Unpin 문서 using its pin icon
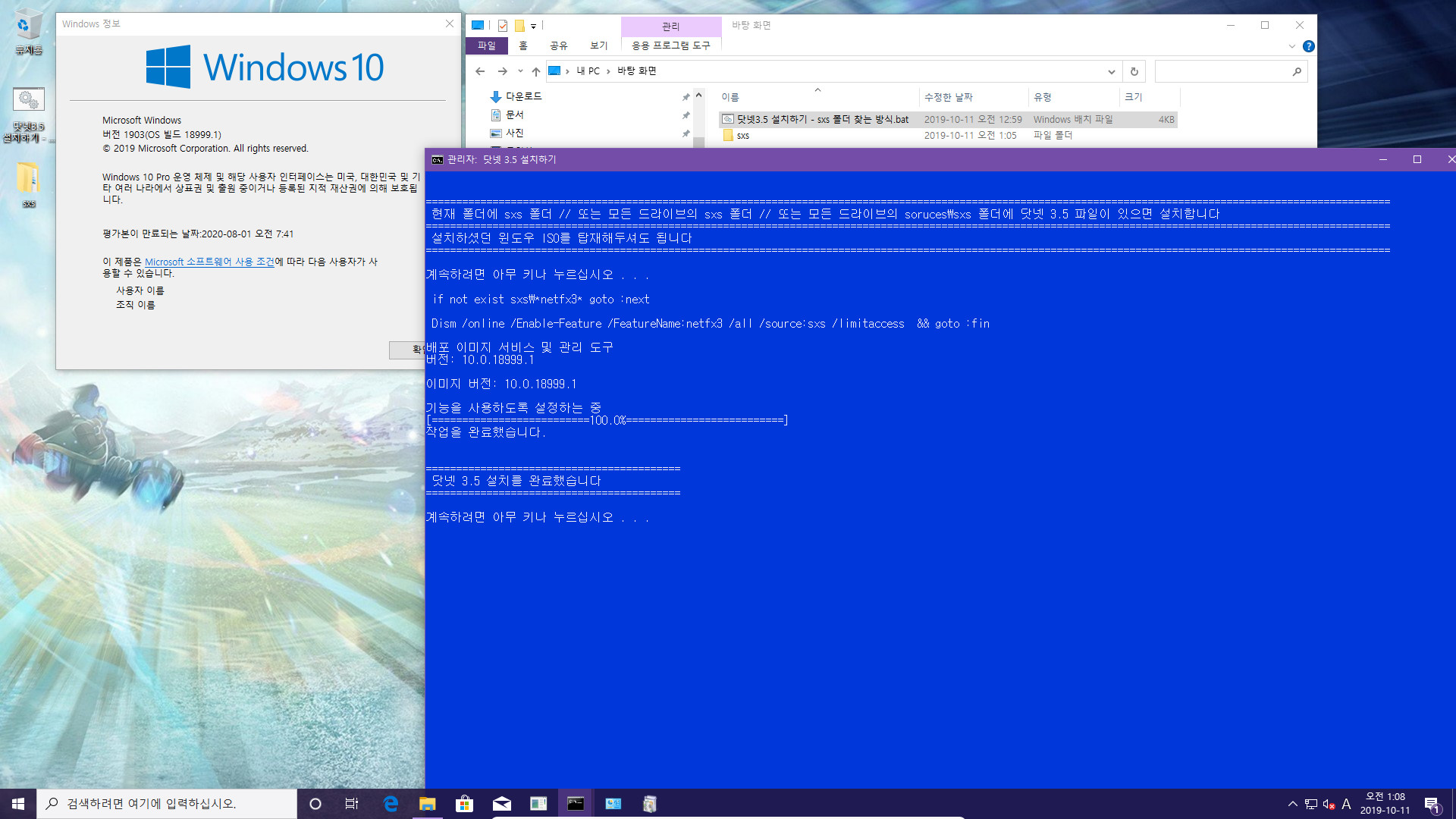This screenshot has width=1456, height=819. [x=686, y=115]
